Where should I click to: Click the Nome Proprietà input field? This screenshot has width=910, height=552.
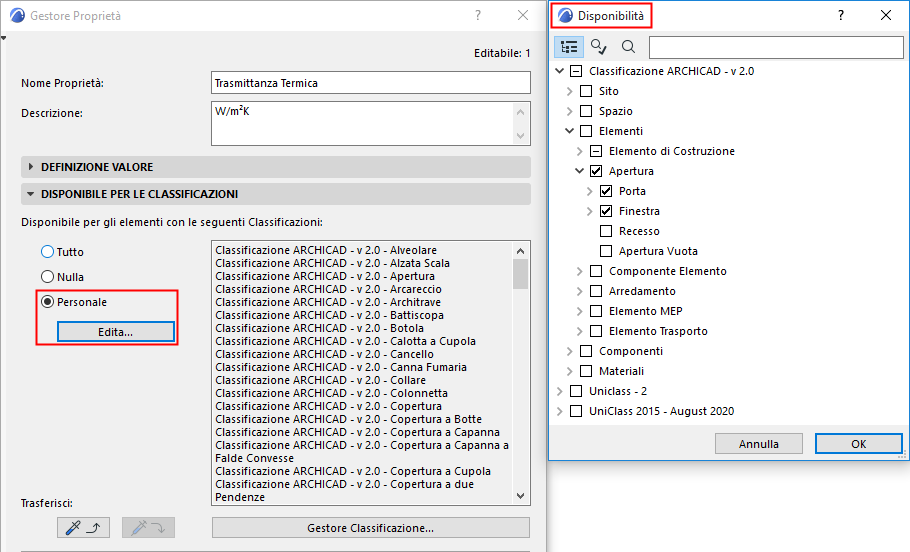pyautogui.click(x=370, y=83)
